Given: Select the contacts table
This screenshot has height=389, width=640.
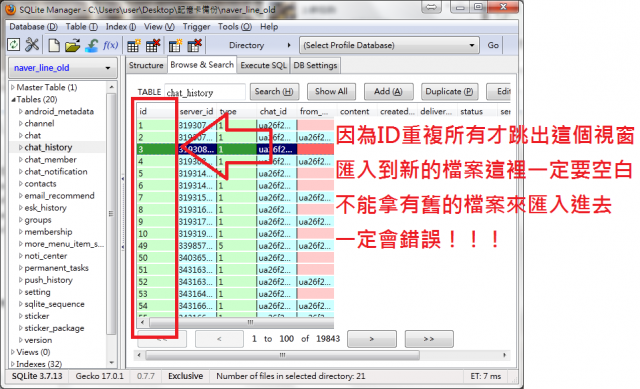Looking at the screenshot, I should (x=40, y=184).
